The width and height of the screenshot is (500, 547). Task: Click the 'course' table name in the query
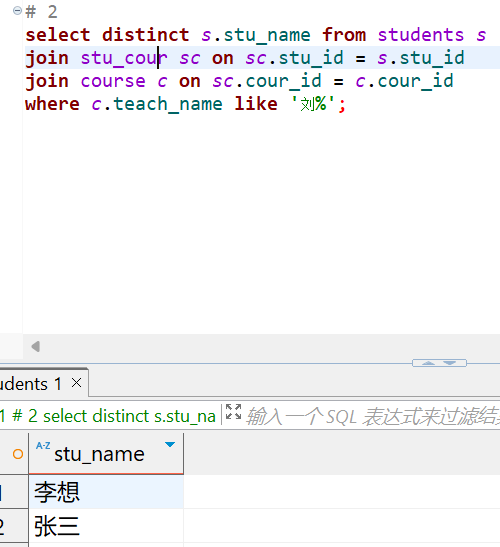[113, 81]
